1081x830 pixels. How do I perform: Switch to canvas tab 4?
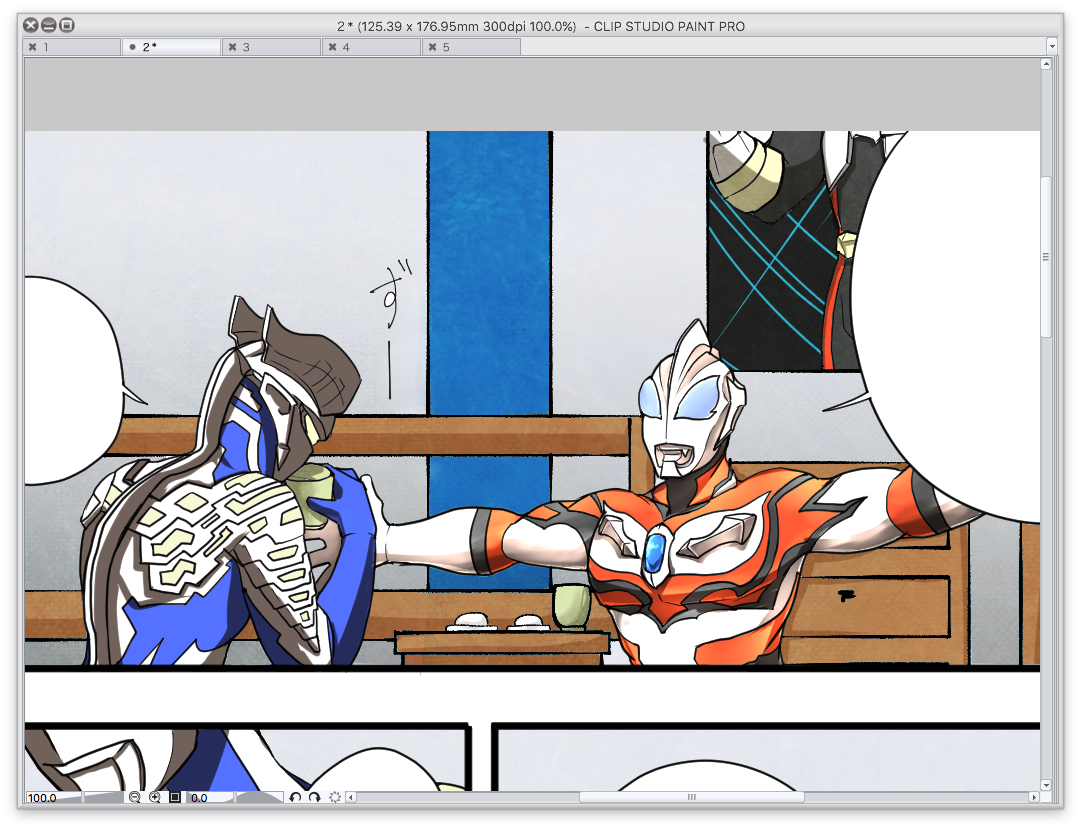(x=372, y=47)
